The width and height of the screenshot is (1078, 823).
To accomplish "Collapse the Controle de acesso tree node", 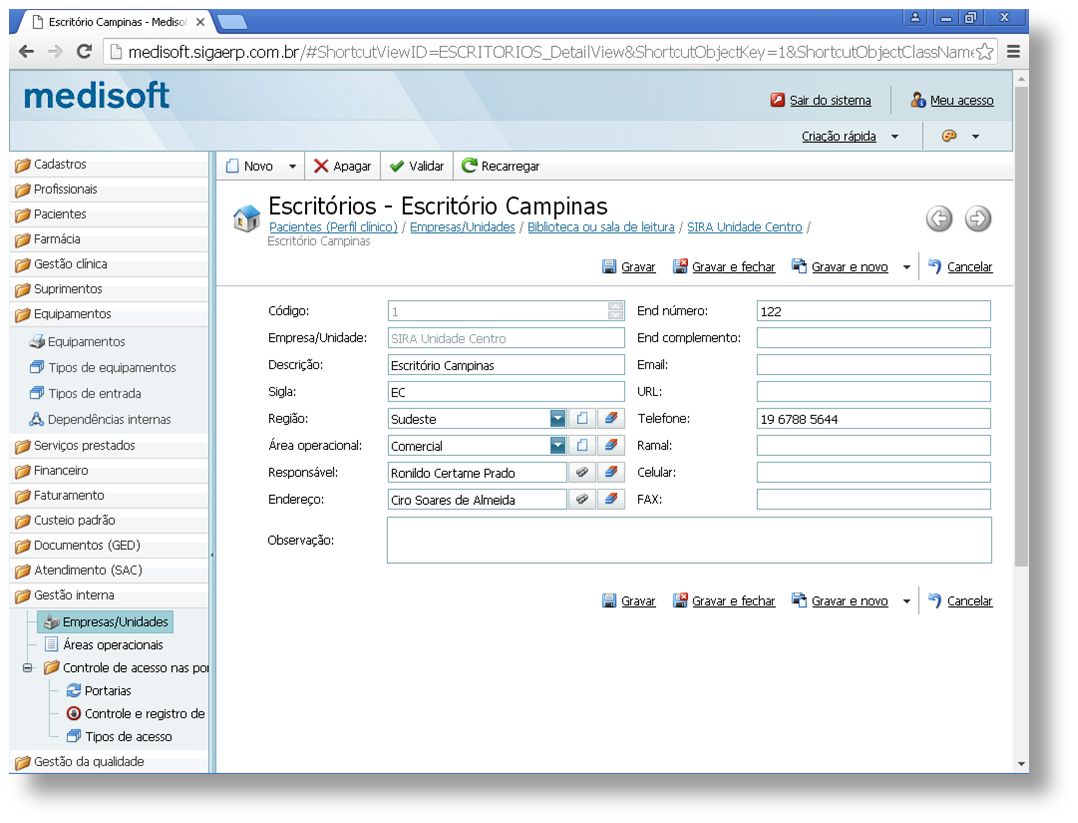I will coord(27,667).
